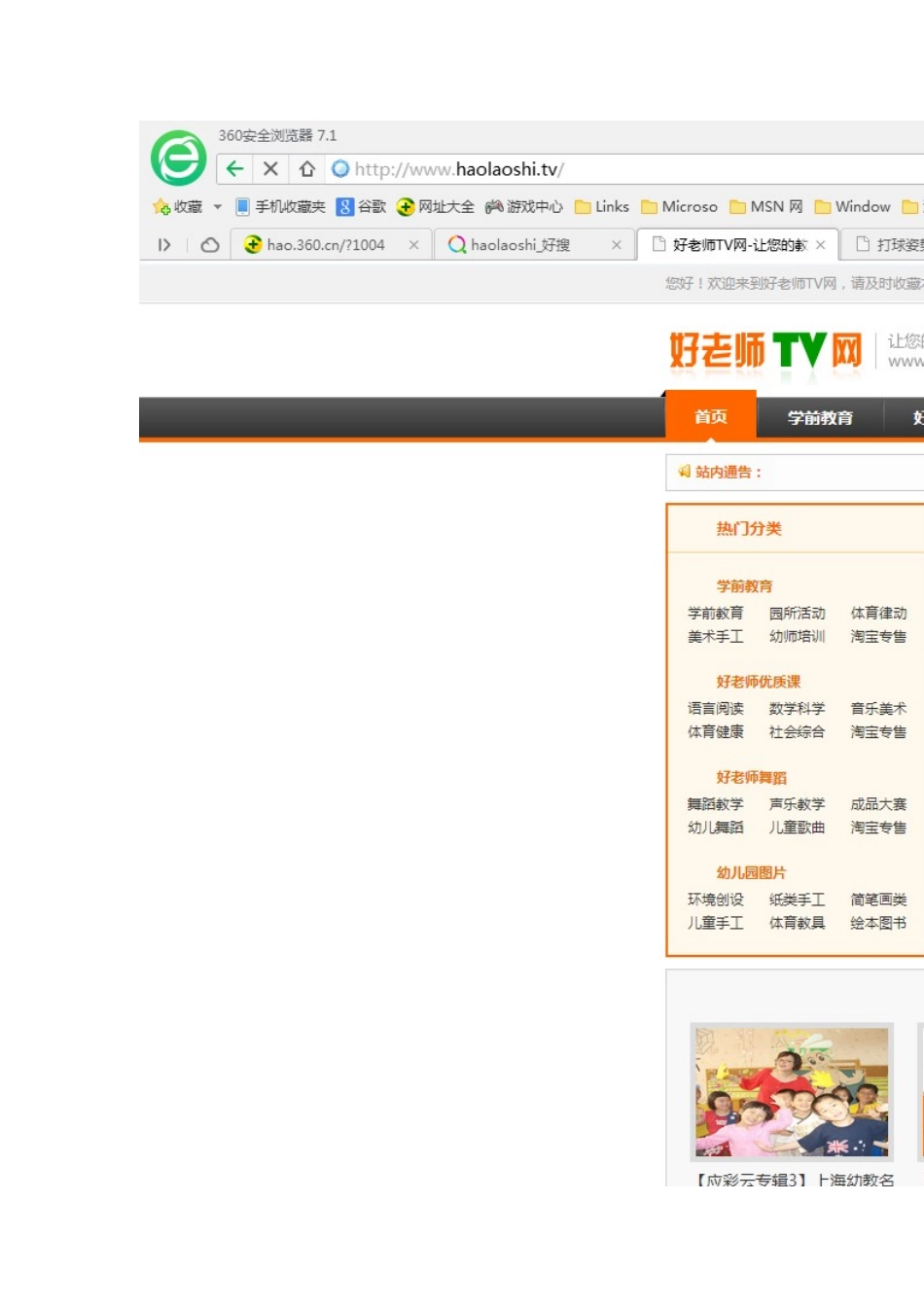Open 学前教育 in navigation bar
Viewport: 924px width, 1307px height.
[820, 417]
